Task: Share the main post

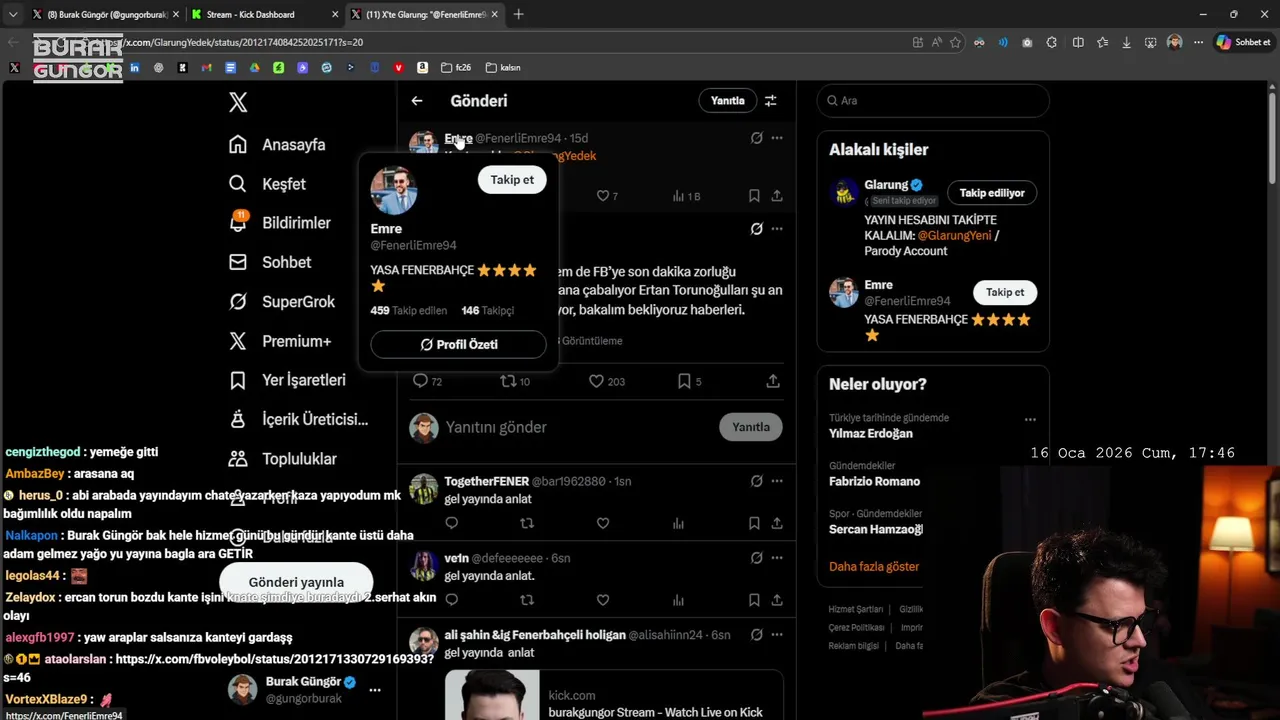Action: (x=773, y=381)
